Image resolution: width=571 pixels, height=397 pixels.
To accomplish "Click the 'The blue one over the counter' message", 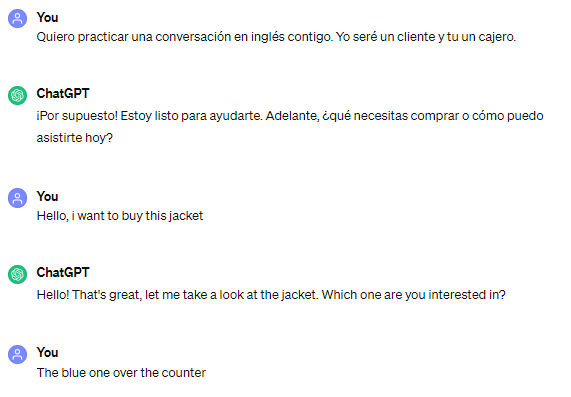I will pos(121,373).
